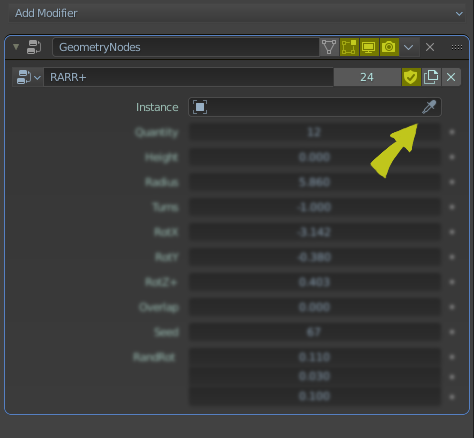Click the animate dot next to Seed
The height and width of the screenshot is (438, 474).
click(x=452, y=332)
